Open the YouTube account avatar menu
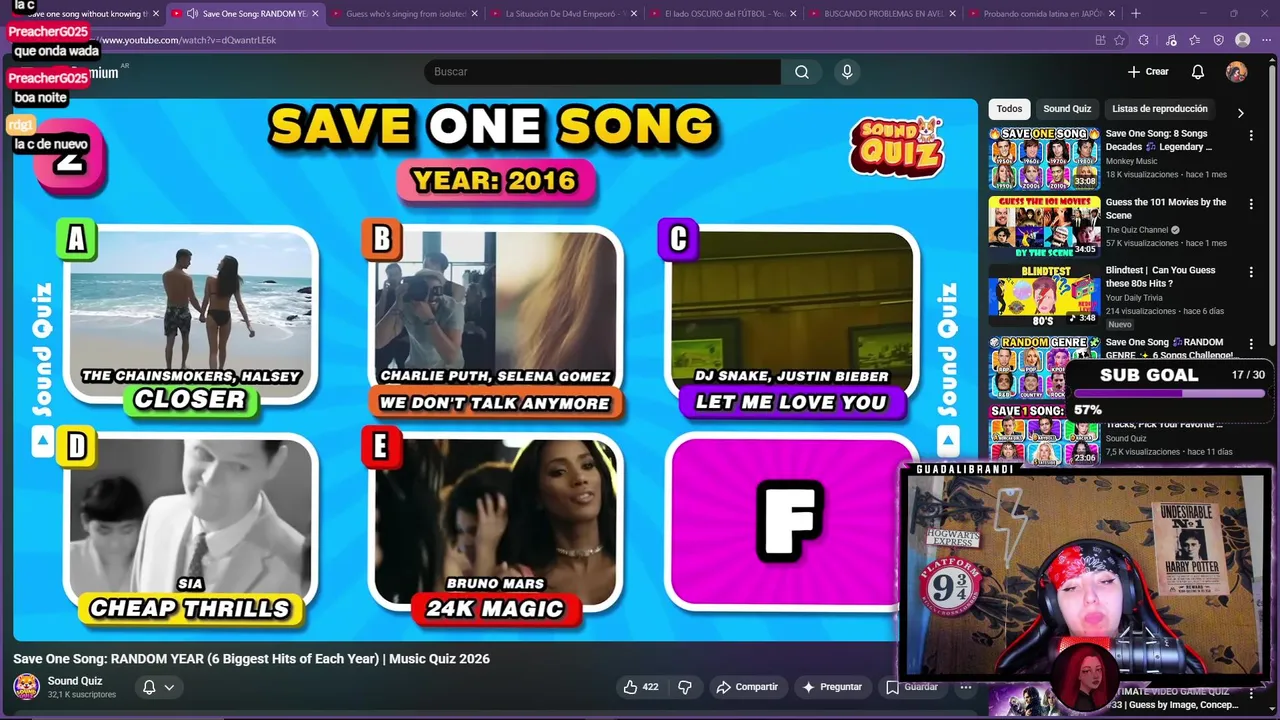Image resolution: width=1280 pixels, height=720 pixels. tap(1237, 72)
